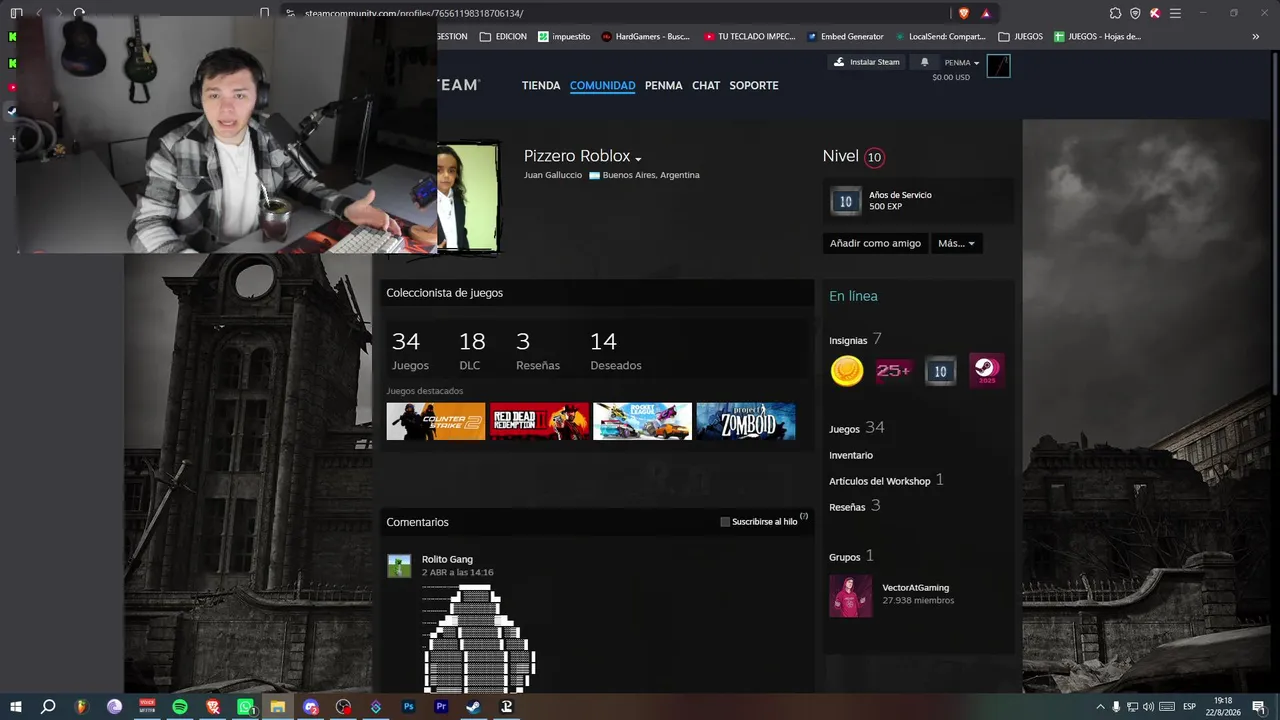Open the Insignias badges link
The image size is (1280, 720).
point(848,341)
